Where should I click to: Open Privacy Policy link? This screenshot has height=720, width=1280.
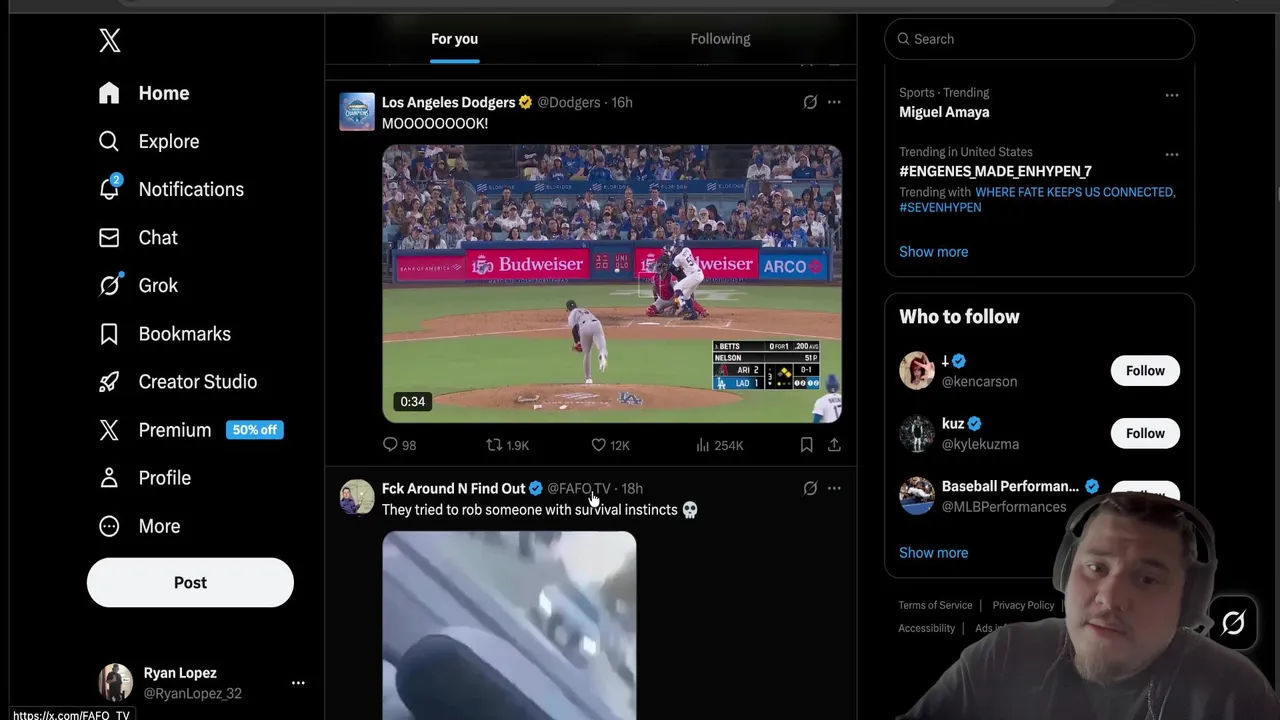pos(1023,605)
